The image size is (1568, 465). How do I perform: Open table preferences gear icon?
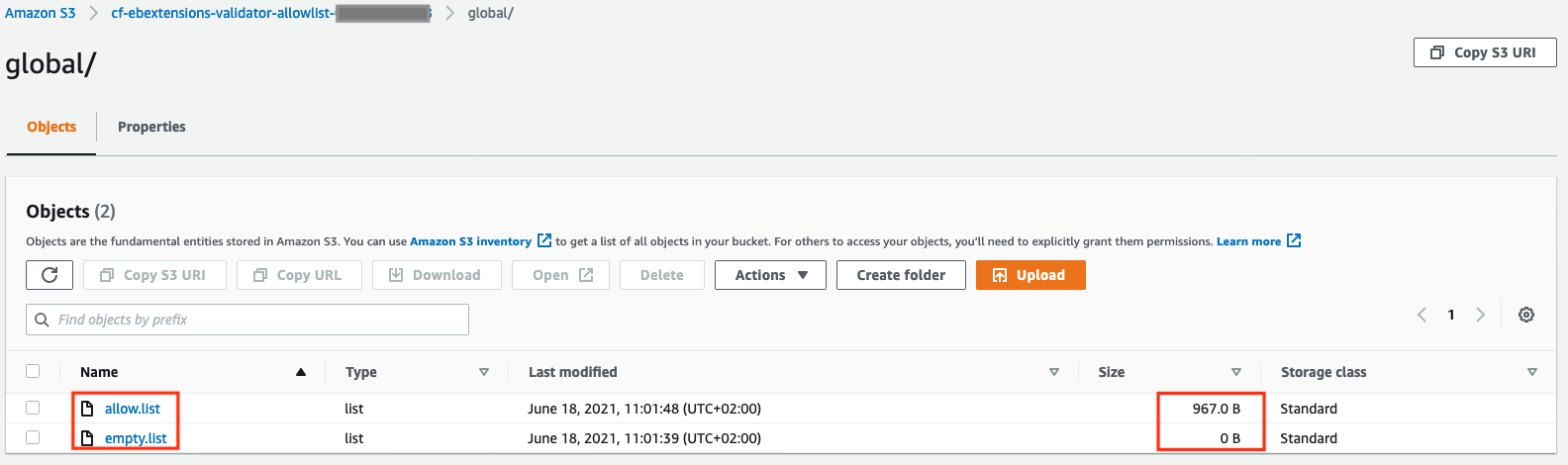coord(1526,315)
